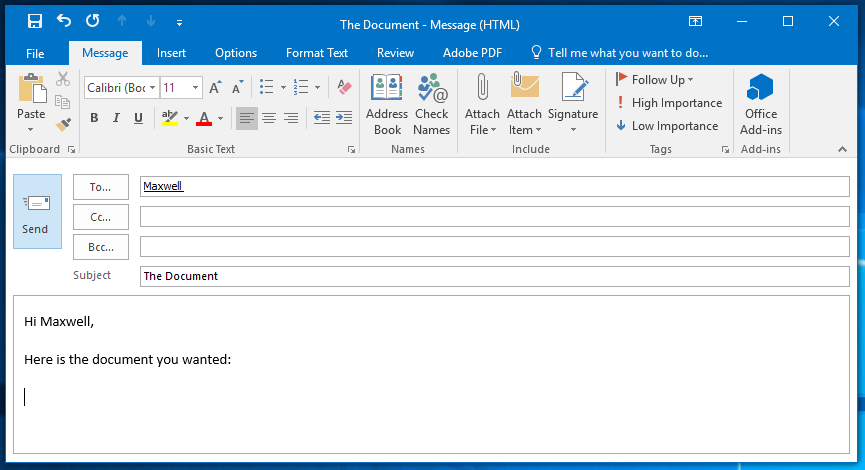Image resolution: width=865 pixels, height=470 pixels.
Task: Go to the Review tab
Action: pyautogui.click(x=395, y=53)
